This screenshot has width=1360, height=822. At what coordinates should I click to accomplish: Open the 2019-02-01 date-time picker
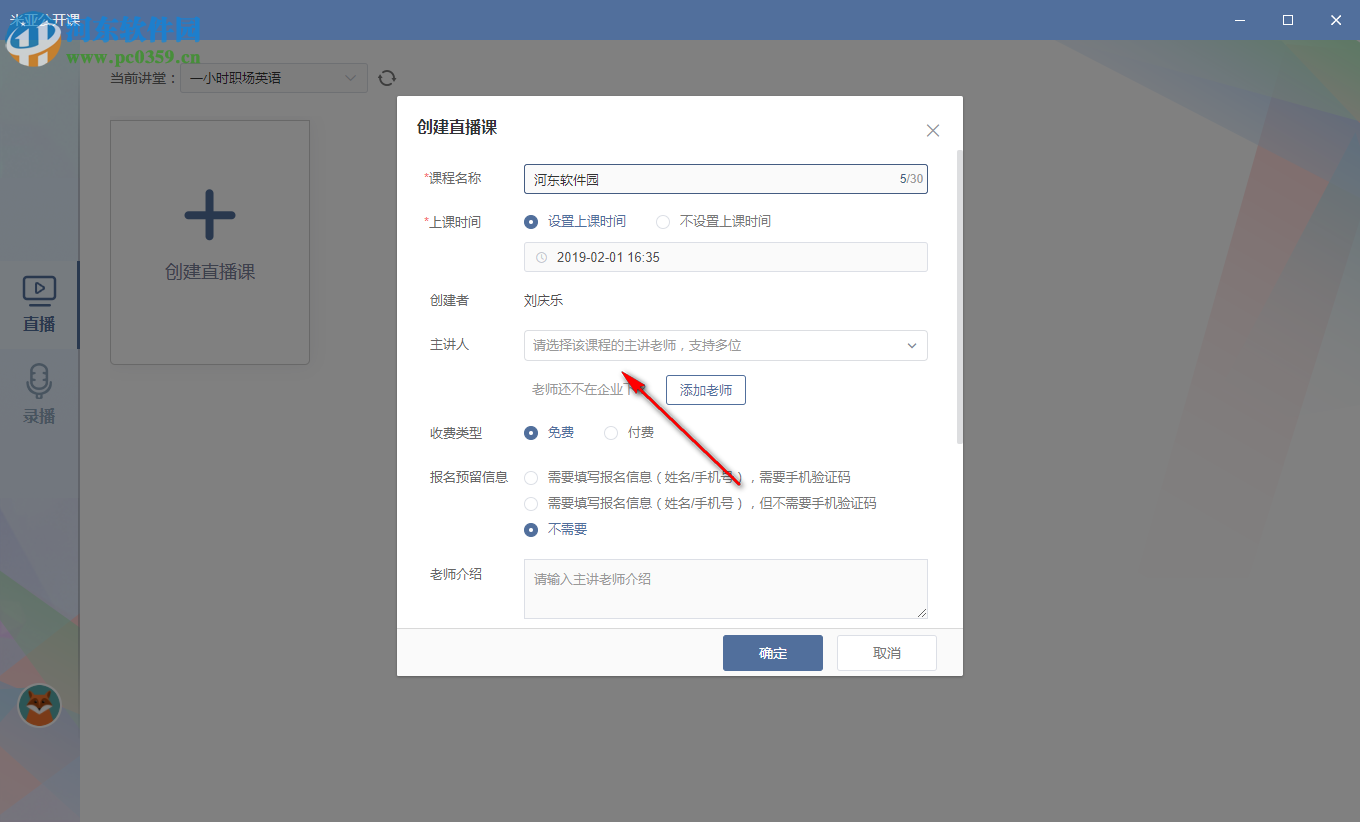coord(725,257)
